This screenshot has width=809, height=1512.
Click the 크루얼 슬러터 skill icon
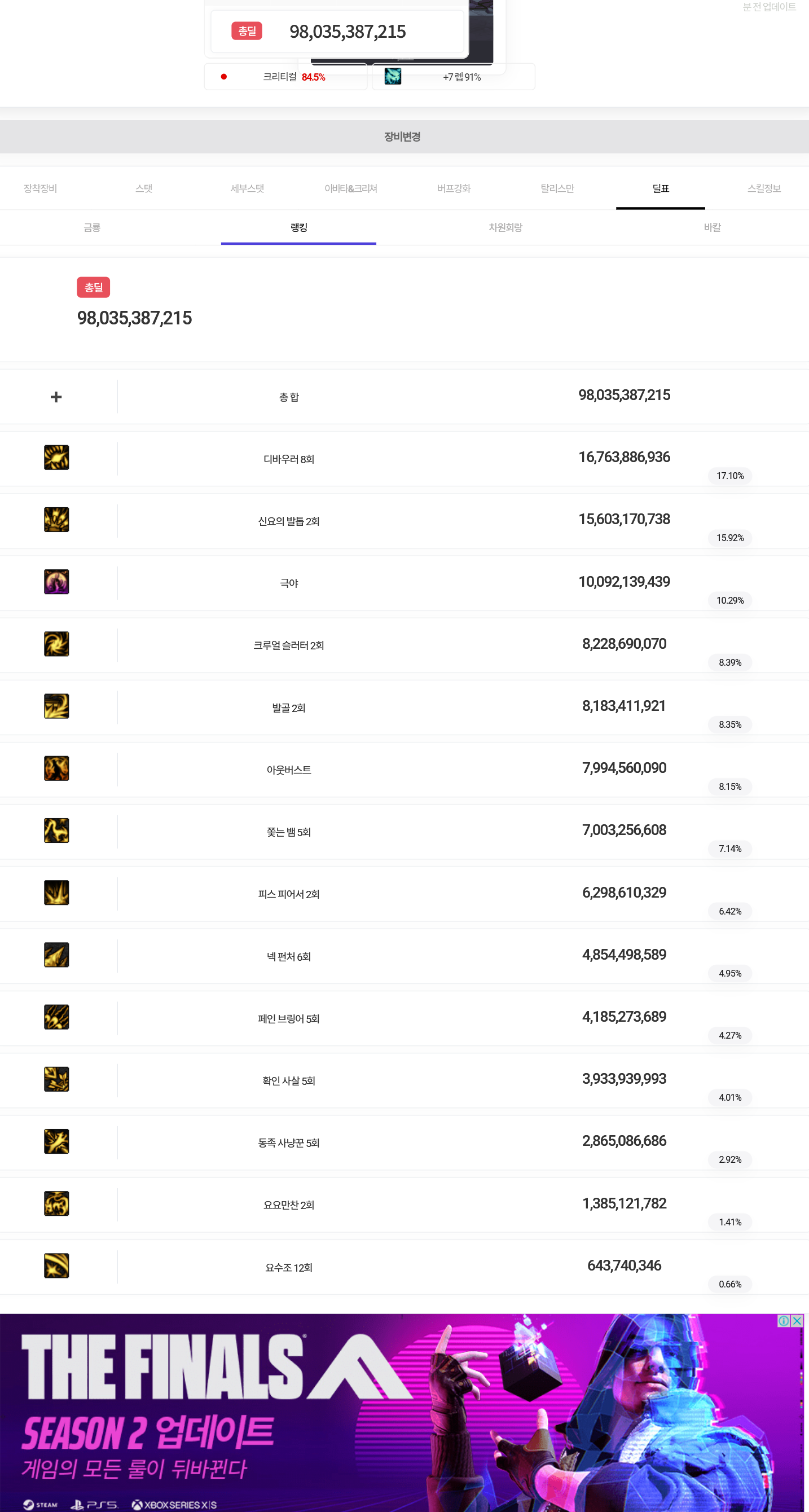coord(56,644)
